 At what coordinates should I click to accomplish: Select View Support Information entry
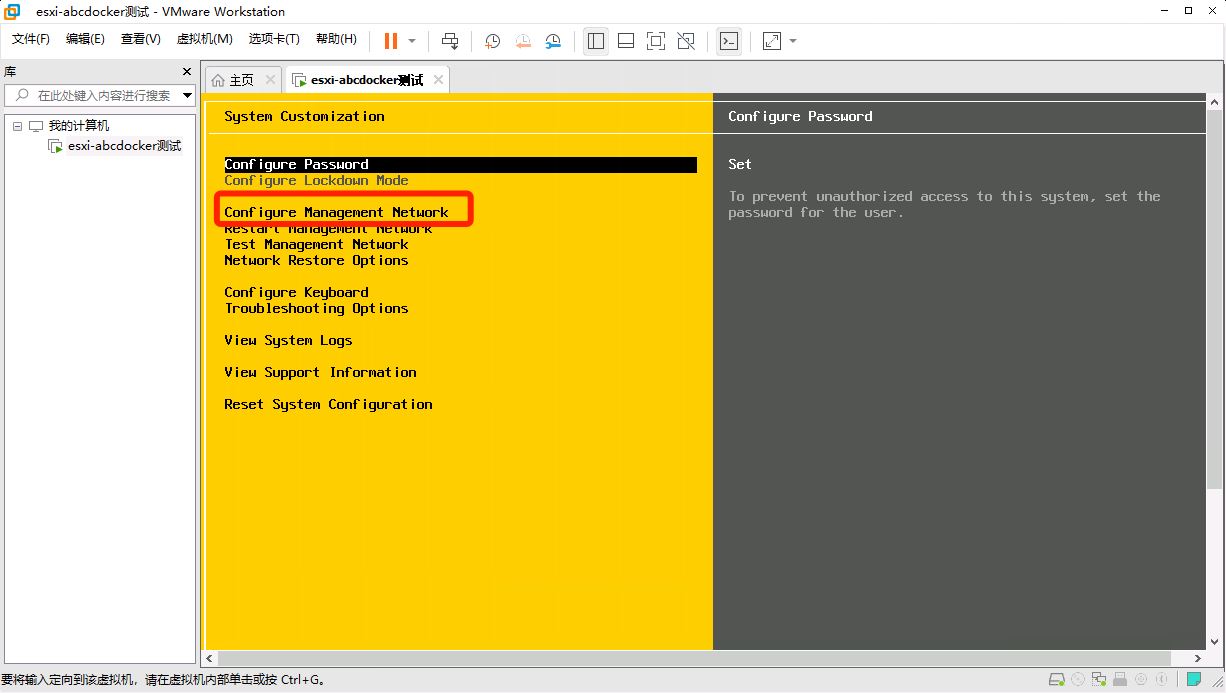(320, 373)
